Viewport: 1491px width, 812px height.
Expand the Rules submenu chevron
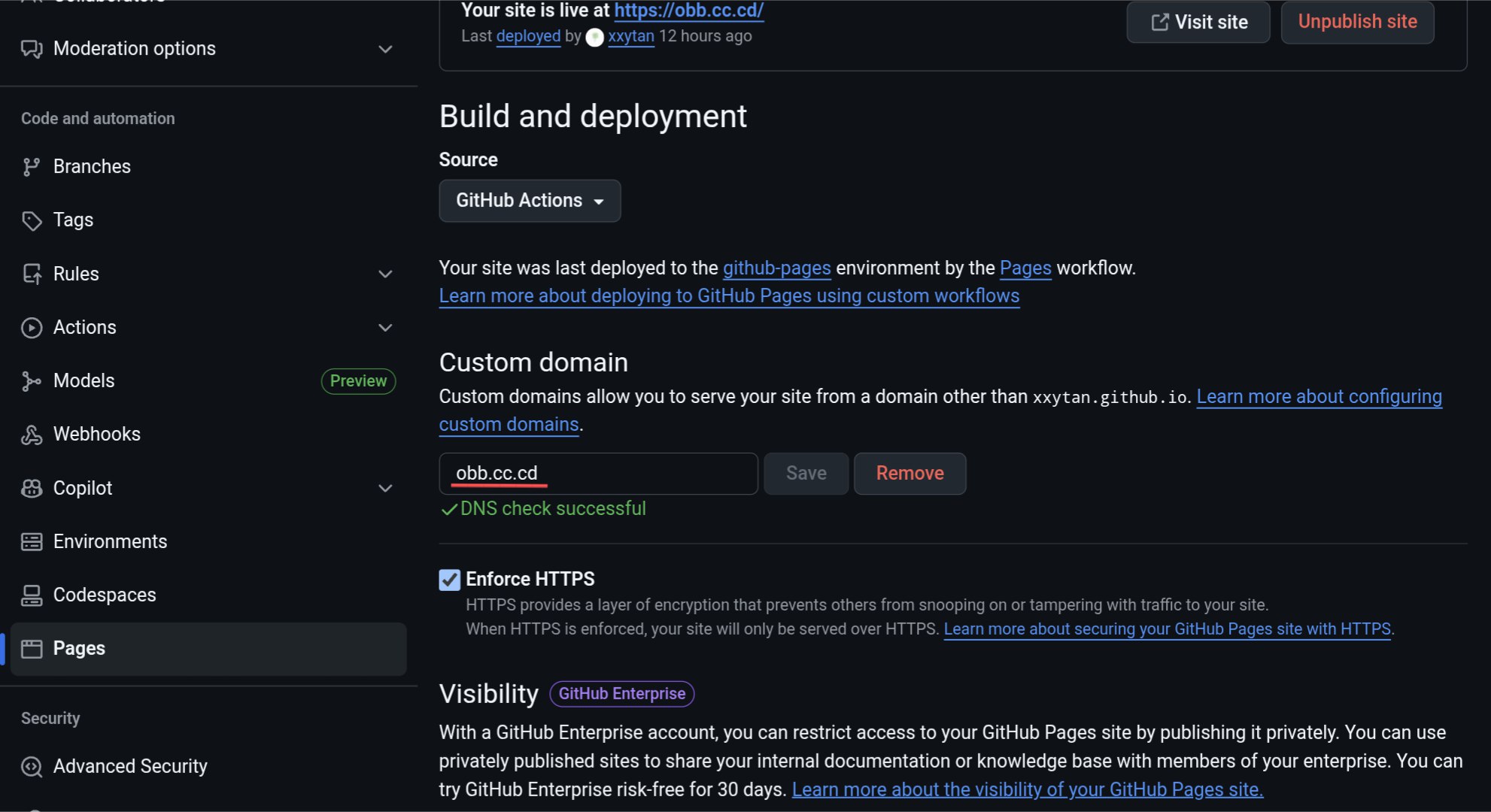[385, 274]
